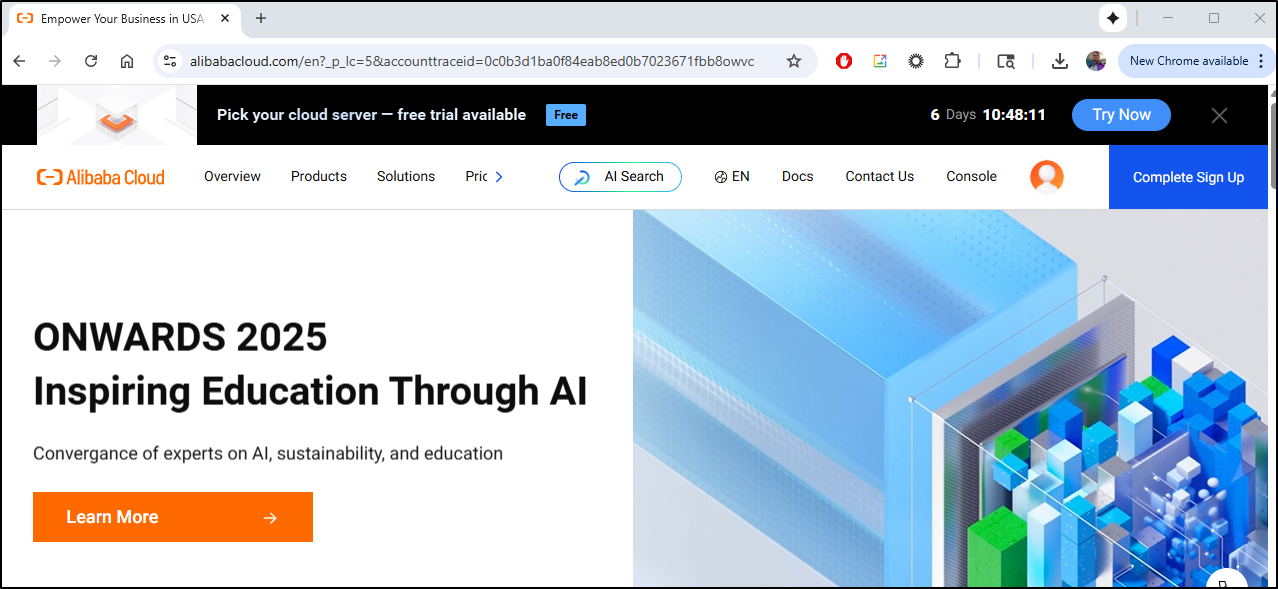Open AI Search
Image resolution: width=1278 pixels, height=589 pixels.
coord(620,177)
